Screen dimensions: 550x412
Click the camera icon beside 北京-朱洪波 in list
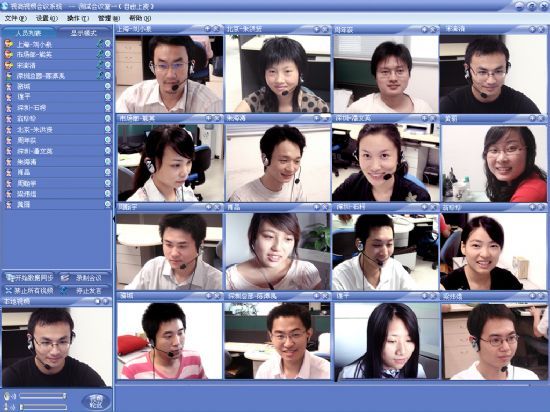[x=108, y=129]
